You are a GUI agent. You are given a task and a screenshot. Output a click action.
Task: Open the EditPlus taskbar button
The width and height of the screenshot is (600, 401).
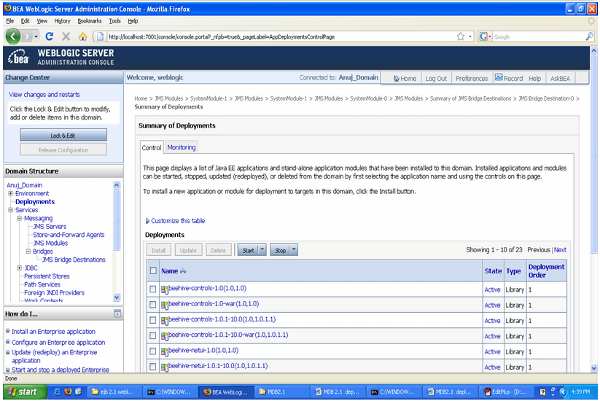click(x=506, y=392)
